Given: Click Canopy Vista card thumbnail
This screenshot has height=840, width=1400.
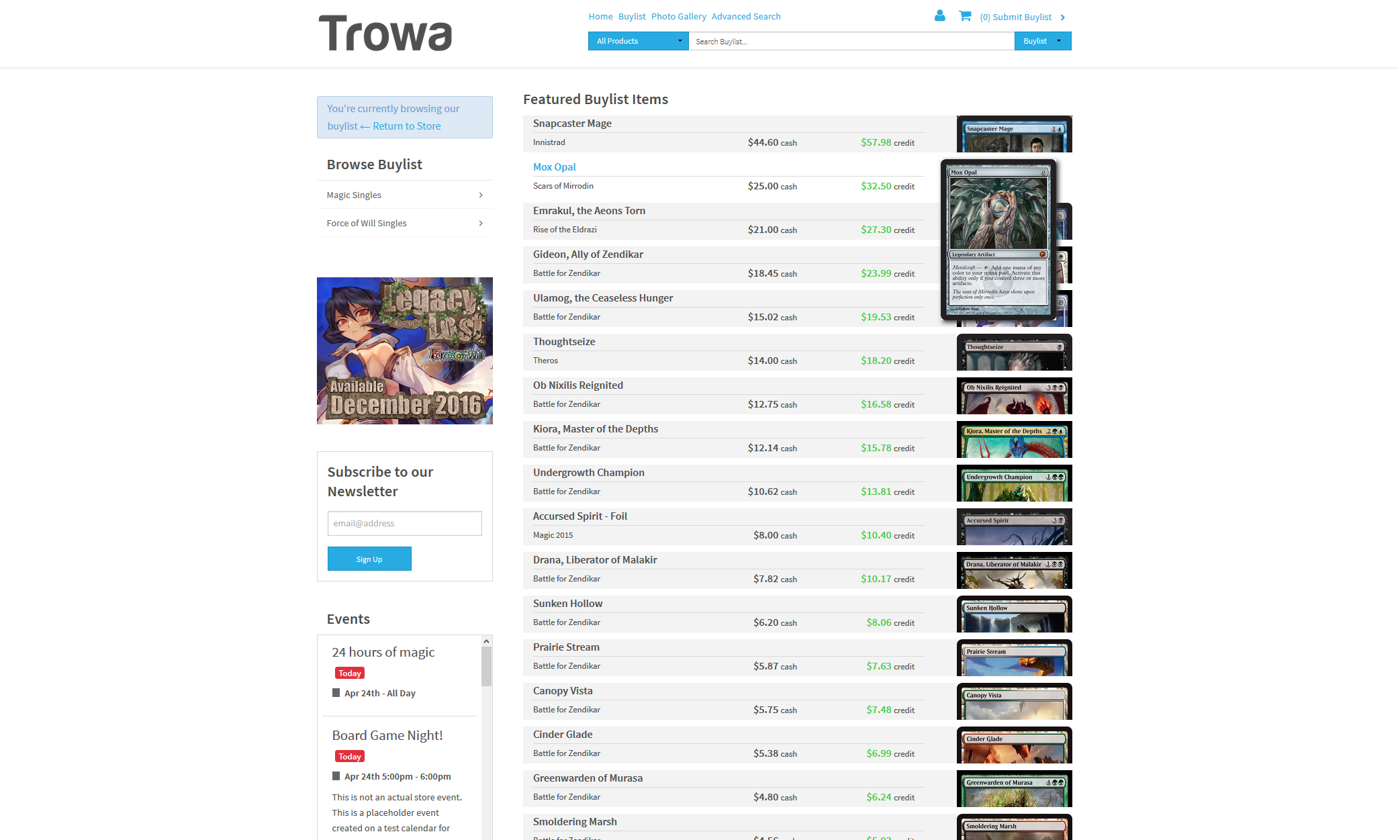Looking at the screenshot, I should click(1014, 702).
